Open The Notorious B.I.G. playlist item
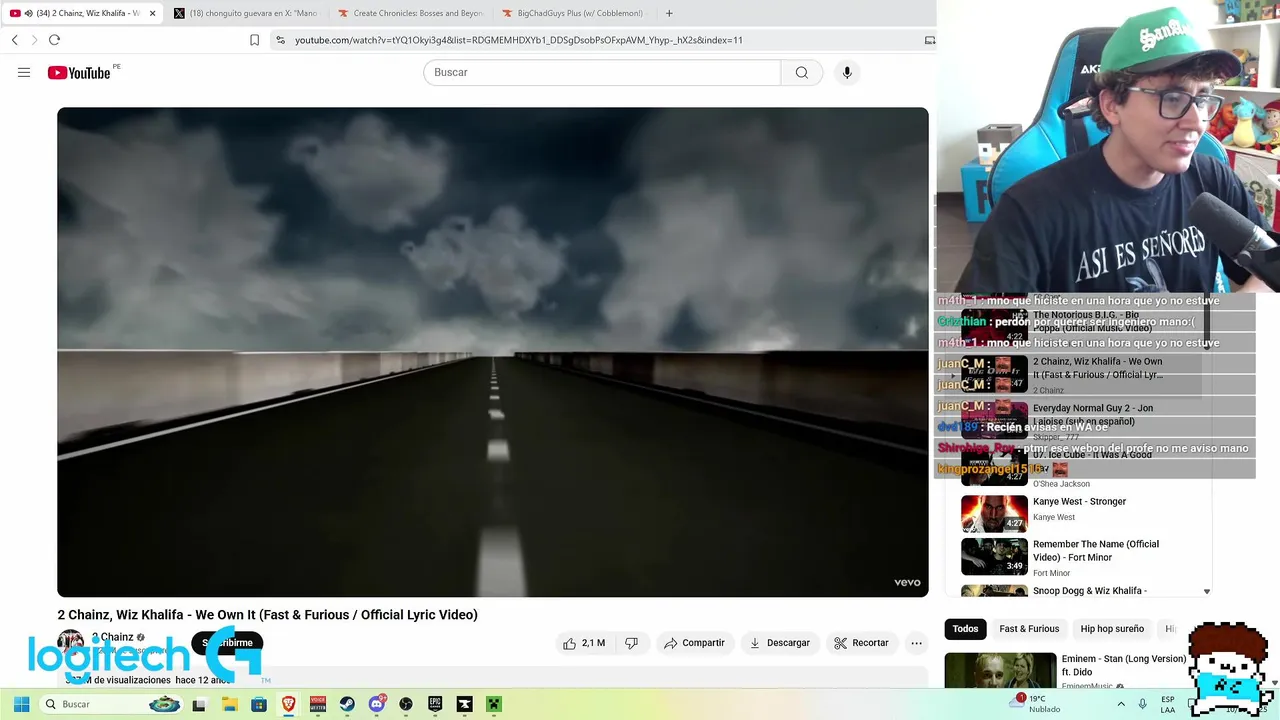 1093,321
